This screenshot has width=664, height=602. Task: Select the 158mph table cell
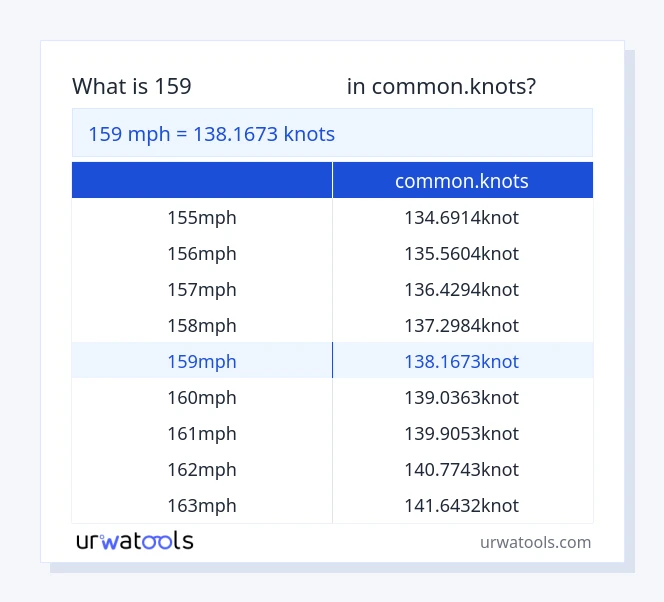coord(202,325)
